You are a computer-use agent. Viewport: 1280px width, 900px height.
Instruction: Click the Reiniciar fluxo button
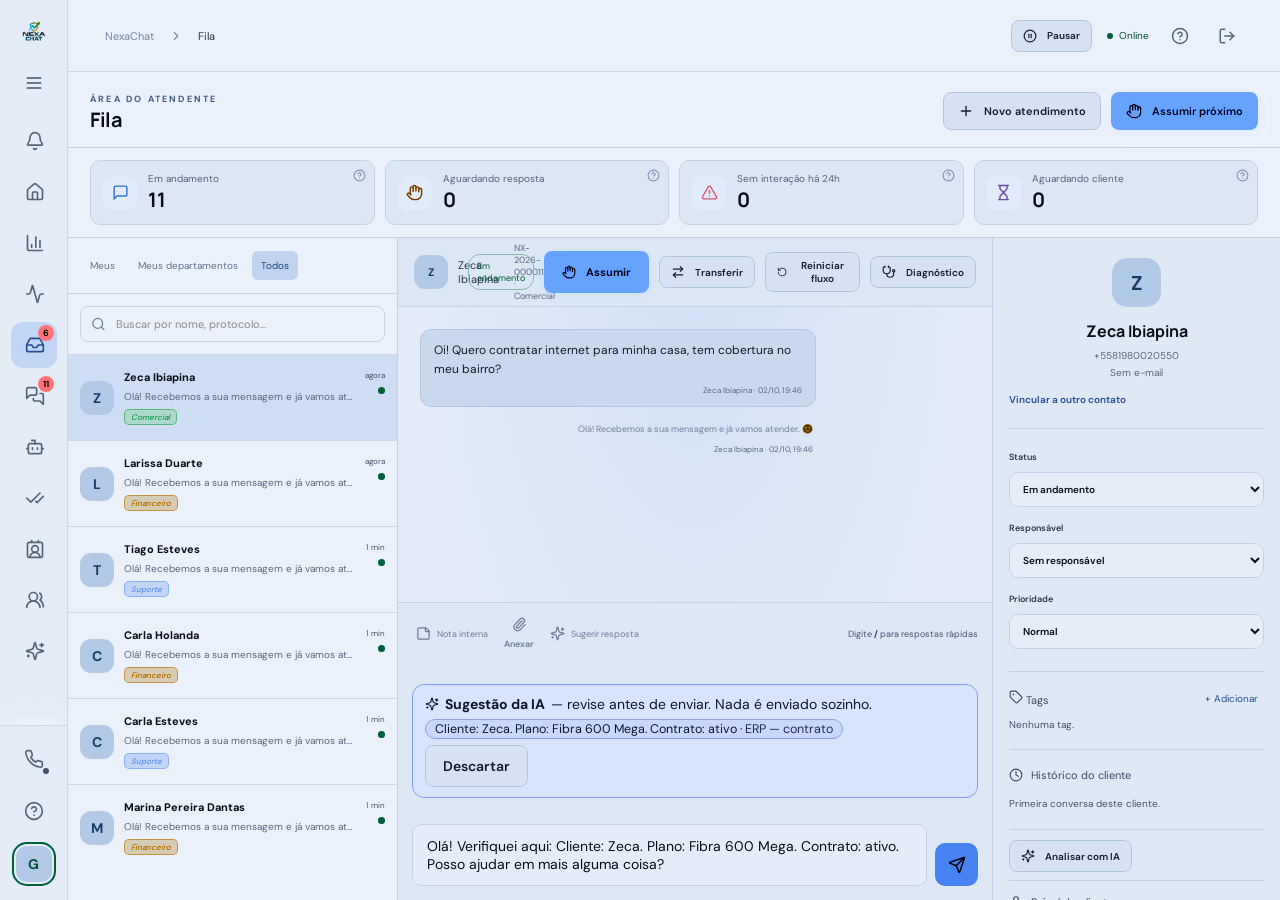pos(812,272)
